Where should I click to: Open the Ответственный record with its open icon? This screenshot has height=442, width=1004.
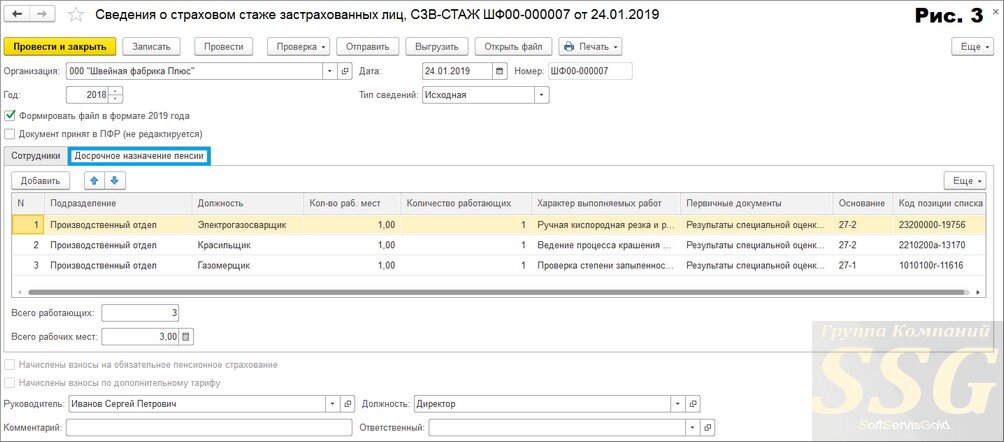(706, 427)
